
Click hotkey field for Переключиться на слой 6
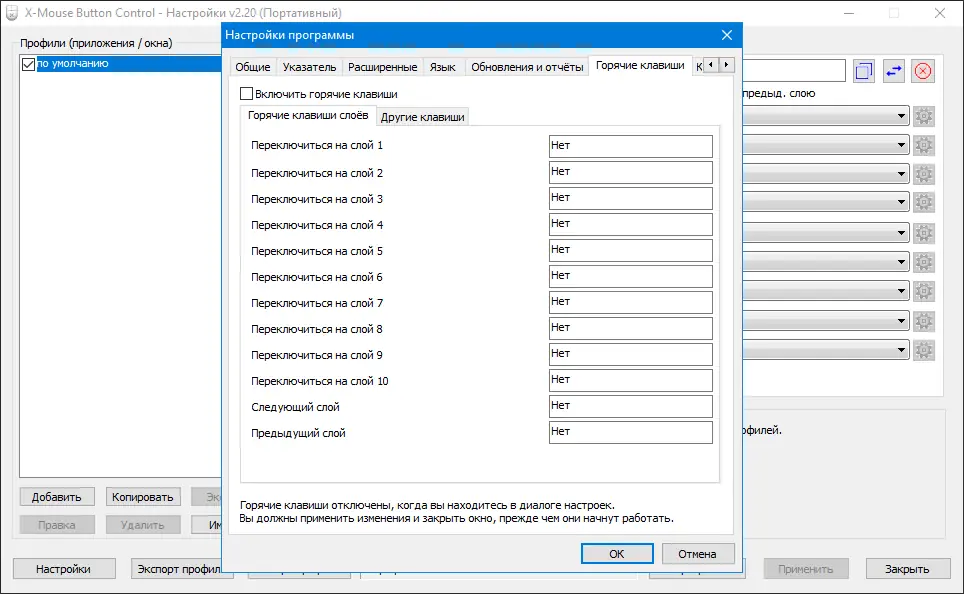631,276
